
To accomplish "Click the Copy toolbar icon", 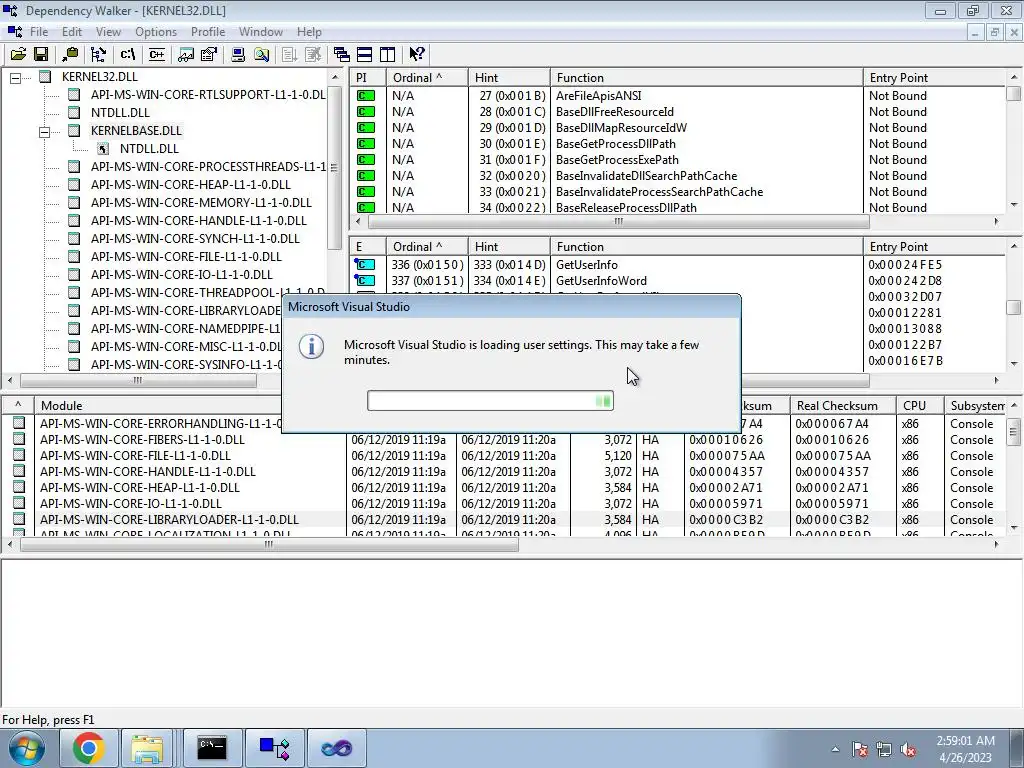I will click(70, 54).
